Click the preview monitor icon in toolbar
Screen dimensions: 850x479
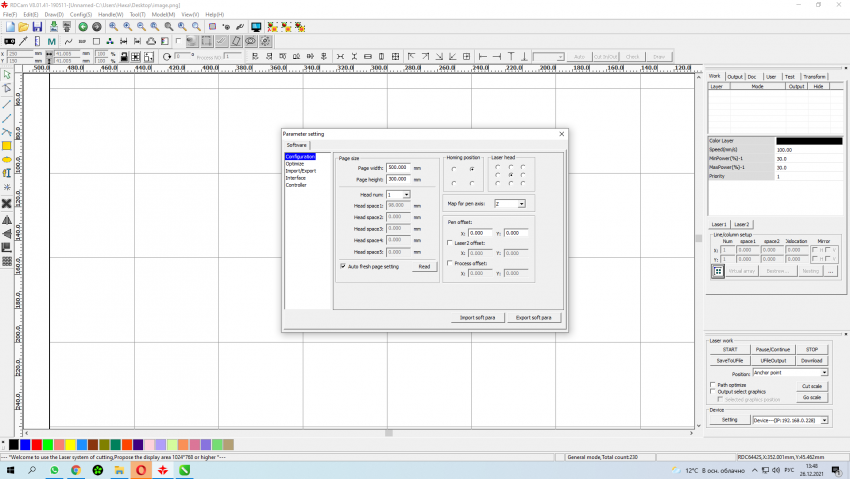click(x=256, y=26)
